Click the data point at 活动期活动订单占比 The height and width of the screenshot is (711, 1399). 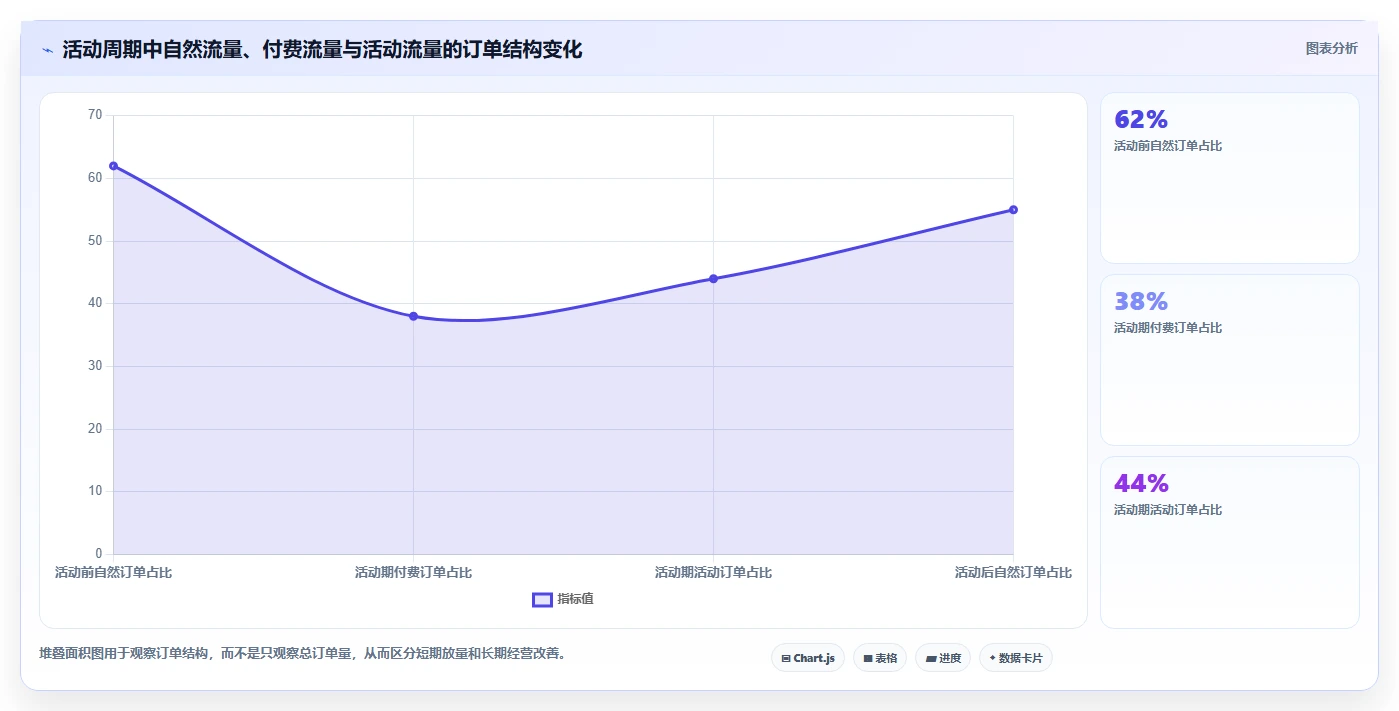pyautogui.click(x=713, y=279)
